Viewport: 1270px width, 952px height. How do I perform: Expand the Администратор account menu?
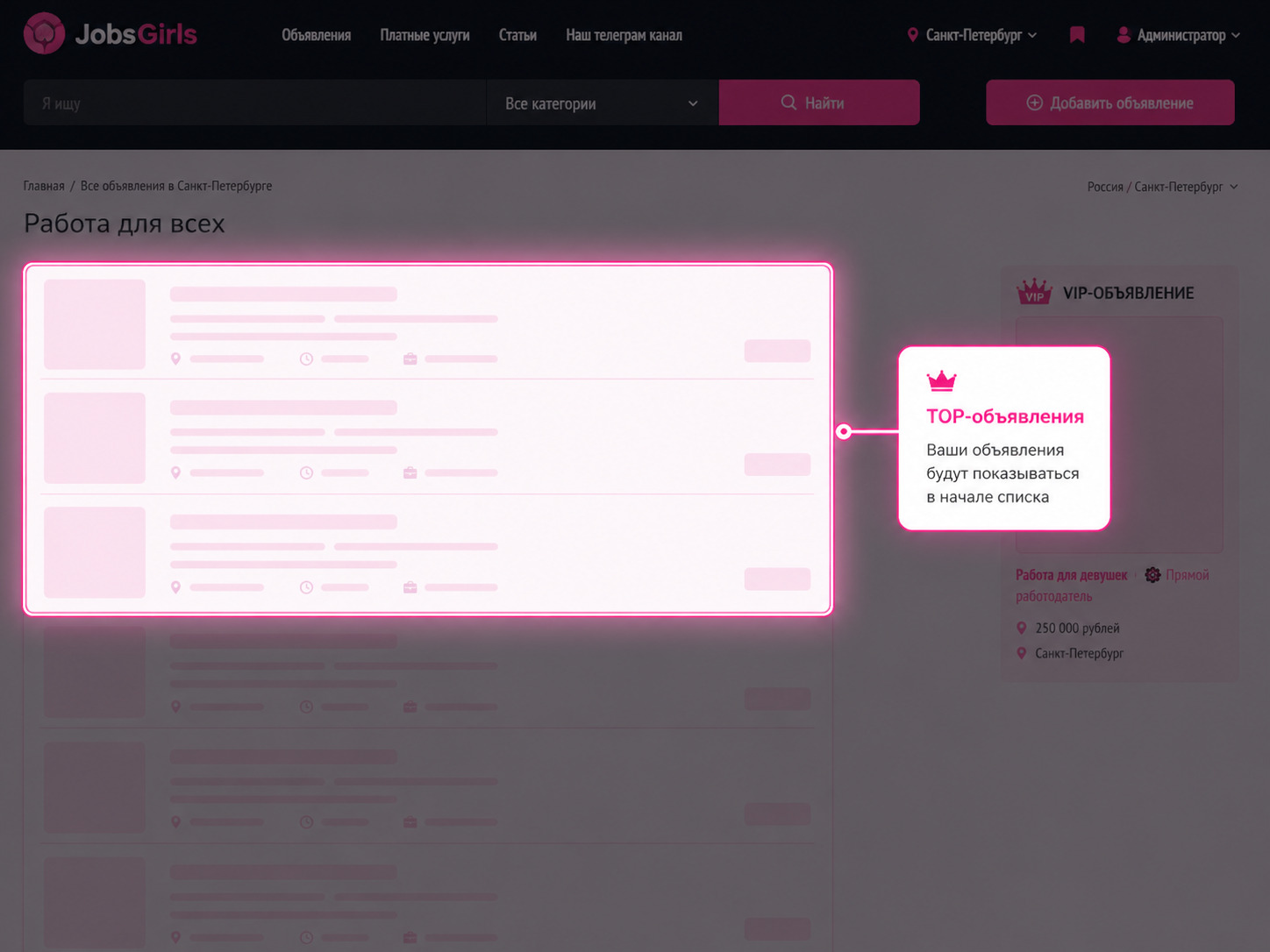point(1188,35)
